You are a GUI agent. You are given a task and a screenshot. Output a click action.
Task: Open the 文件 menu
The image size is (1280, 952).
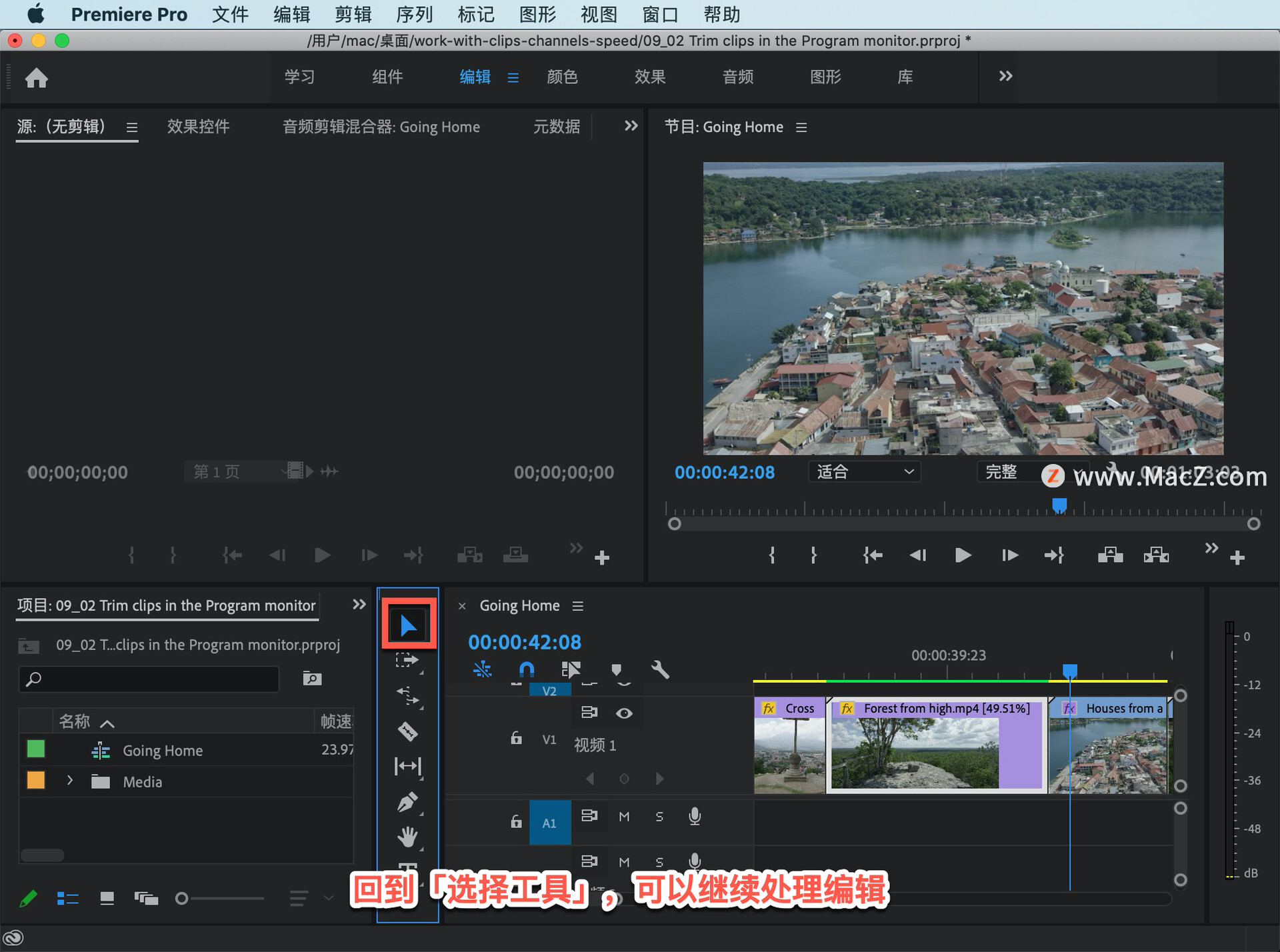[x=230, y=15]
